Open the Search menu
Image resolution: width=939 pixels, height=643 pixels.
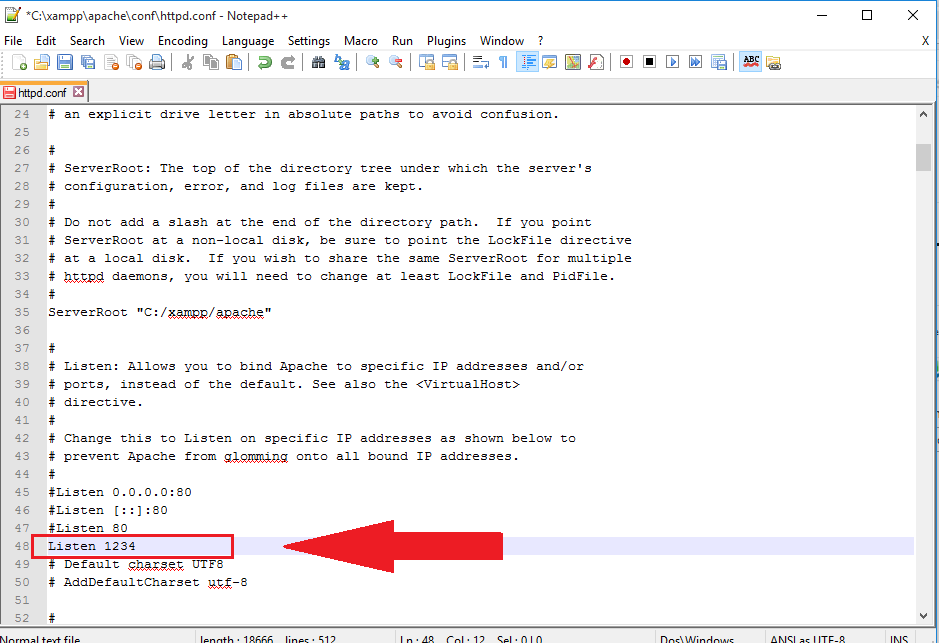coord(87,41)
